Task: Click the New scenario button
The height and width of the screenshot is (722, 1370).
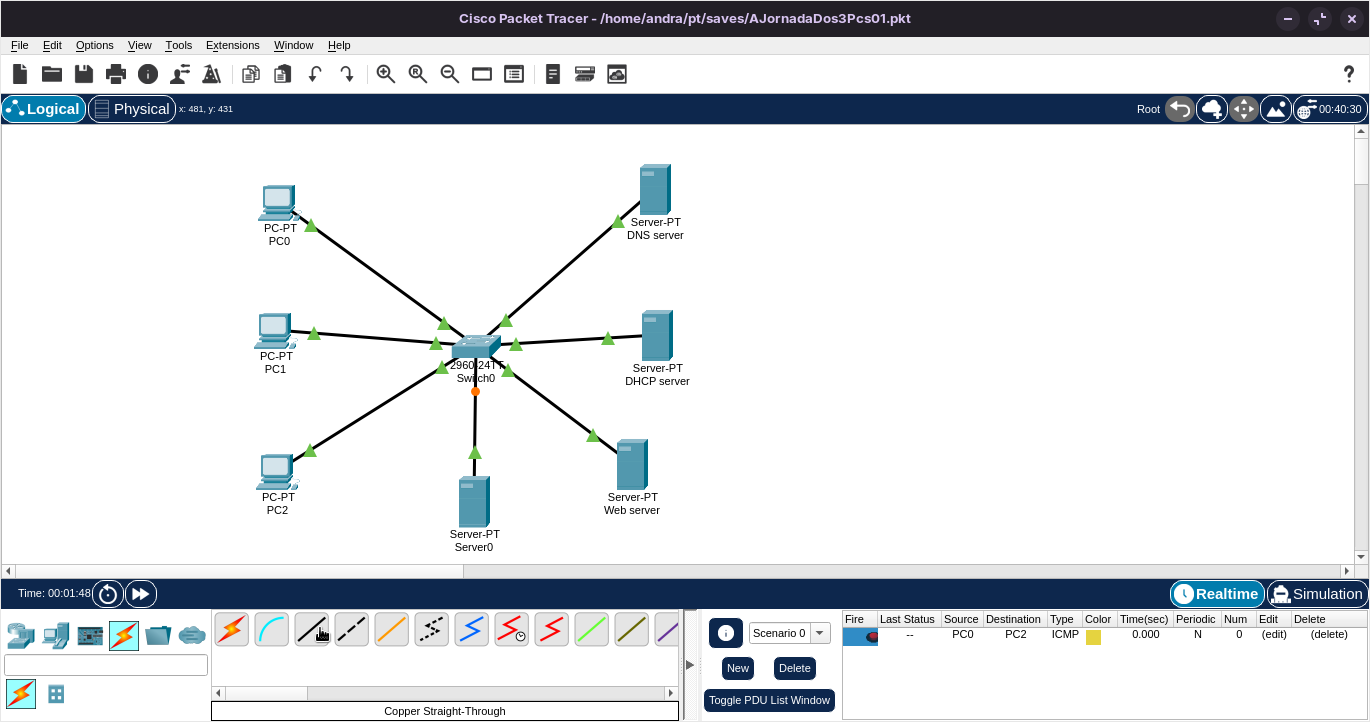Action: [x=738, y=668]
